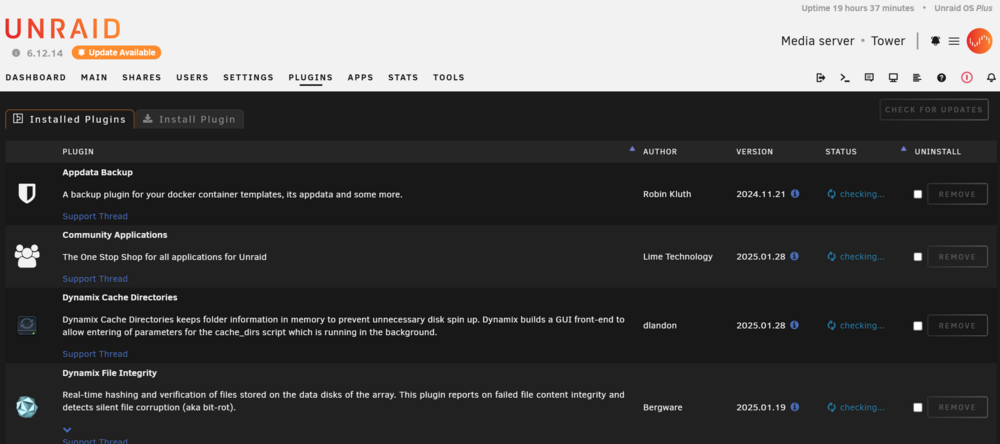Image resolution: width=1000 pixels, height=444 pixels.
Task: Click author name dlandon
Action: pyautogui.click(x=660, y=326)
